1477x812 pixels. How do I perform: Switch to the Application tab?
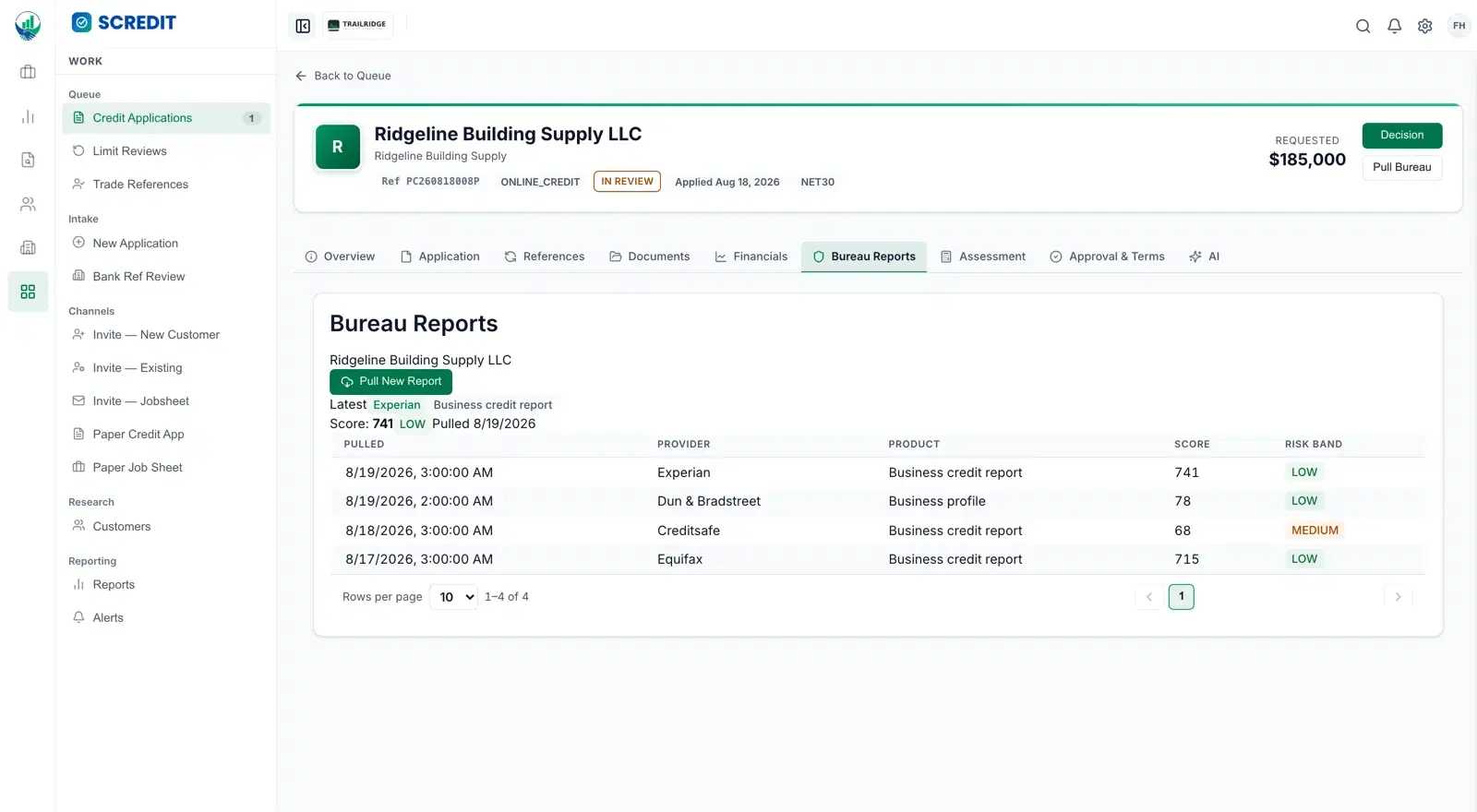click(x=439, y=257)
